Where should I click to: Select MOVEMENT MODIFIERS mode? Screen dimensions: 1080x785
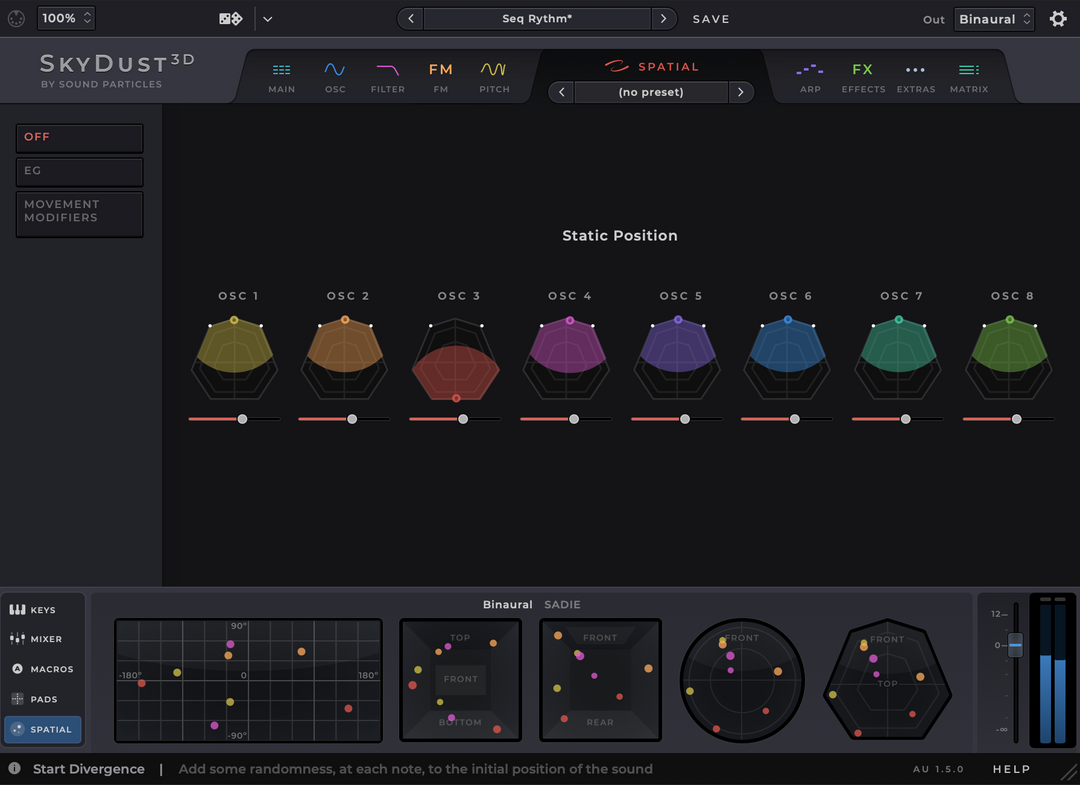coord(79,214)
